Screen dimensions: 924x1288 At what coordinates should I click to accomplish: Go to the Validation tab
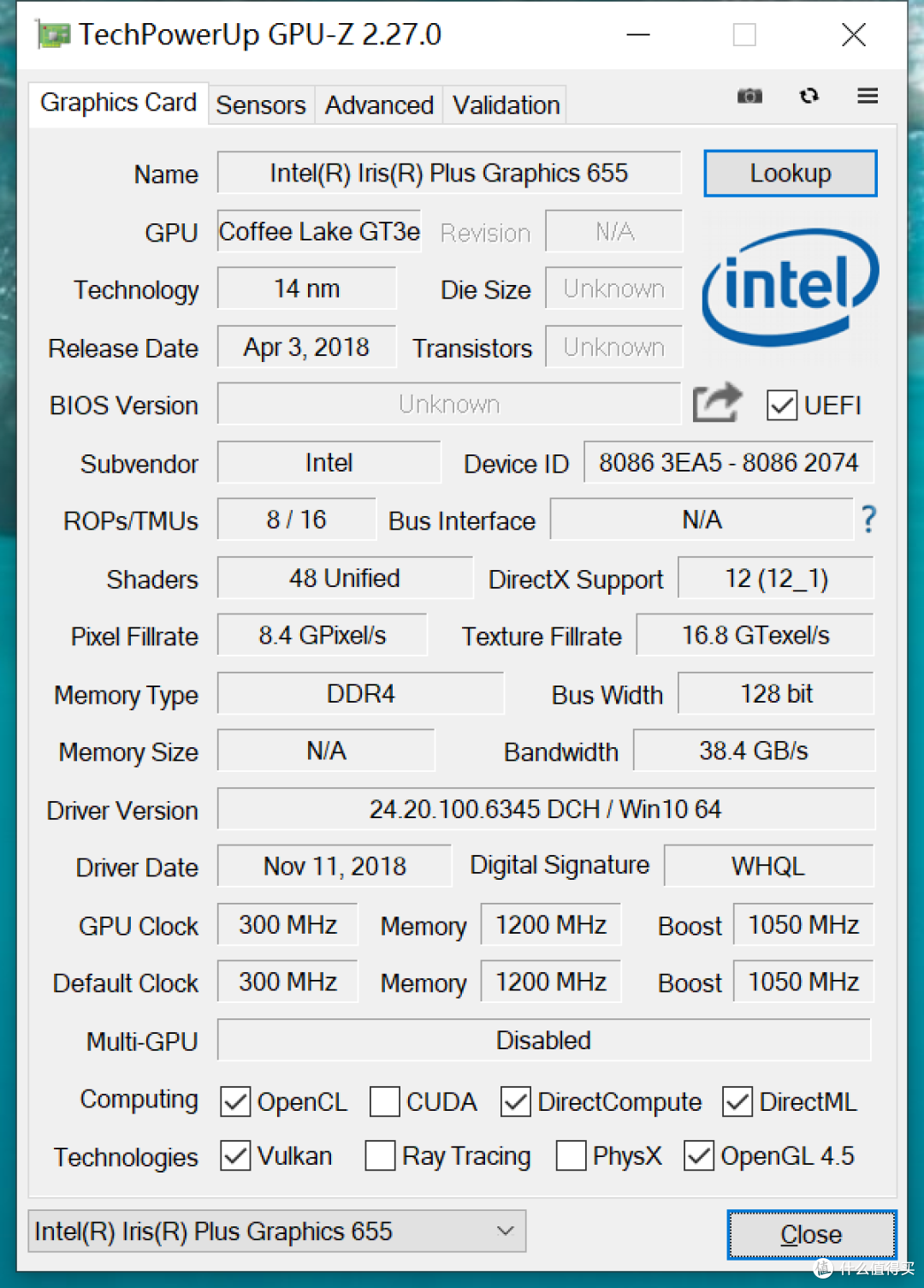coord(506,105)
